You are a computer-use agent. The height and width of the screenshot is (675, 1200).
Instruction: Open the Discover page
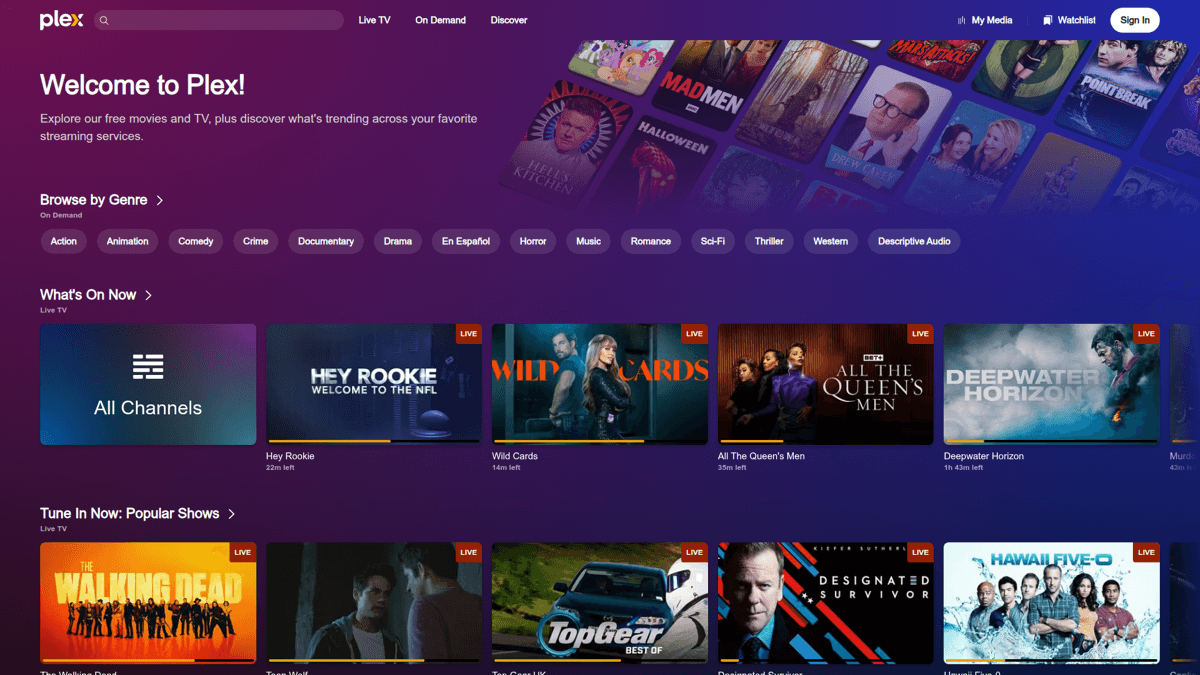click(508, 20)
